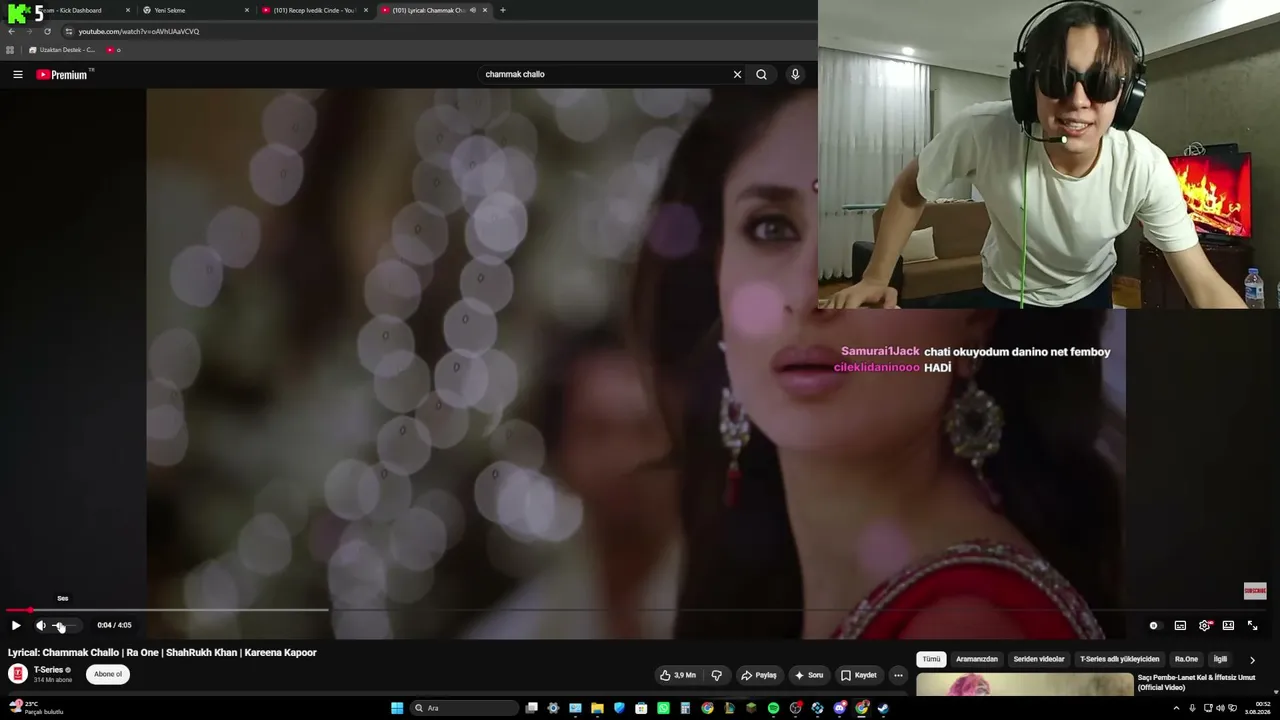Image resolution: width=1280 pixels, height=720 pixels.
Task: Play the paused video
Action: 16,625
